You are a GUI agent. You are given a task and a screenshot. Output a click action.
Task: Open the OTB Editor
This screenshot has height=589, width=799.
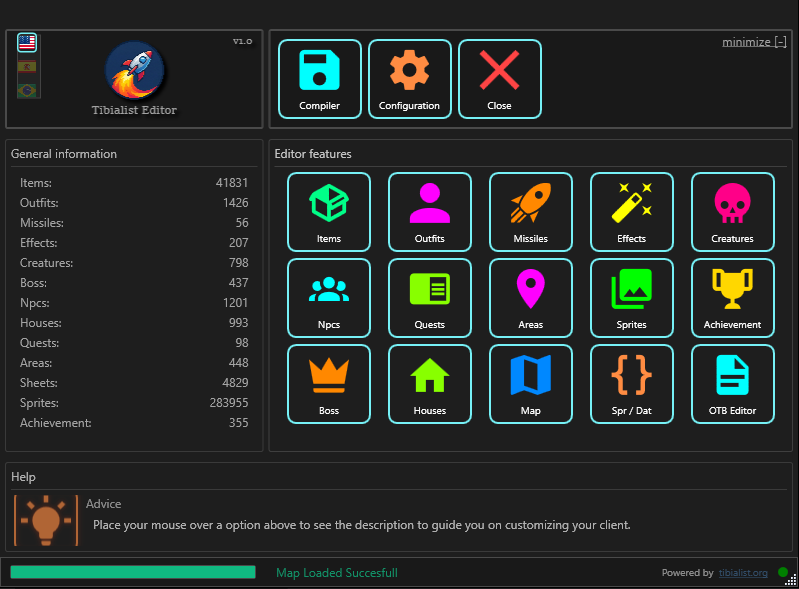[x=732, y=384]
